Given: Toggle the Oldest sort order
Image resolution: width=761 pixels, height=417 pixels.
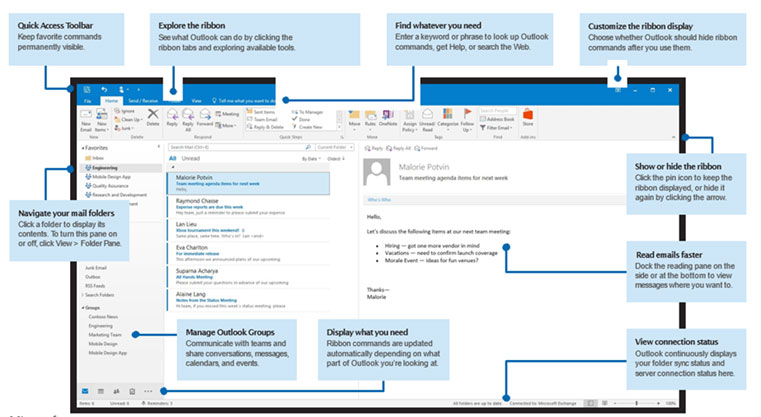Looking at the screenshot, I should (x=336, y=159).
